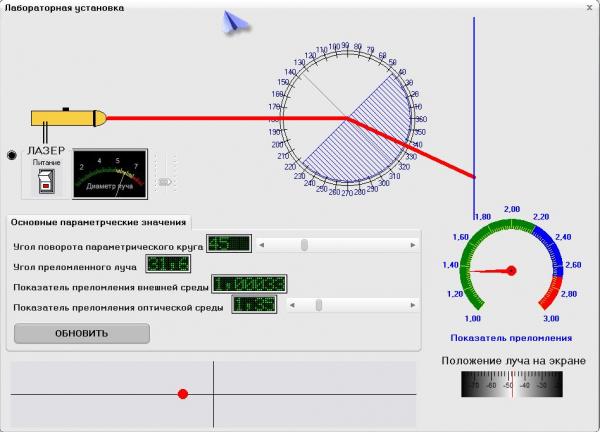Click the beam diameter gauge (Диаметр луча)
This screenshot has height=432, width=600.
(x=110, y=174)
